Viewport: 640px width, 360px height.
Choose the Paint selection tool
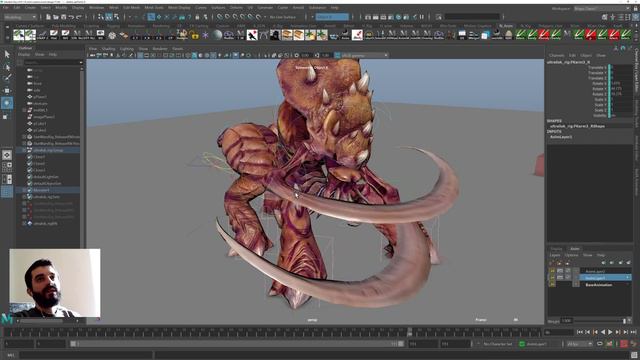7,78
